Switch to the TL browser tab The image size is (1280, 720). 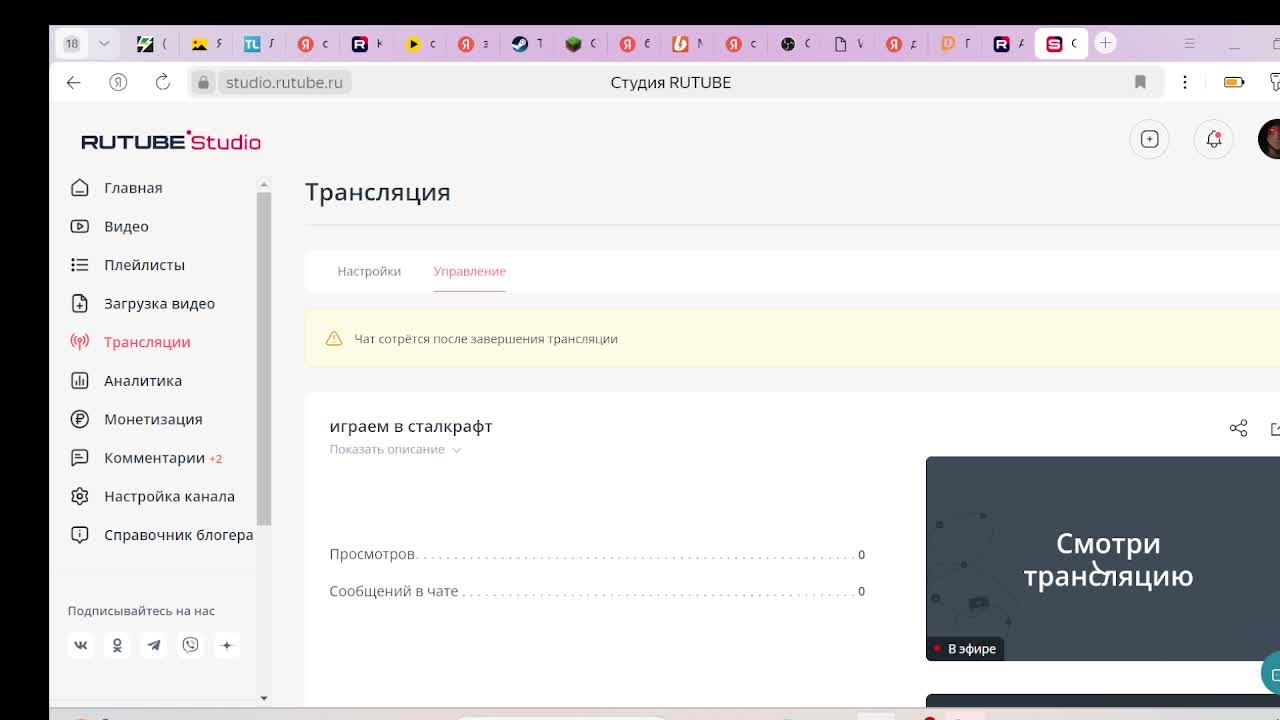259,43
